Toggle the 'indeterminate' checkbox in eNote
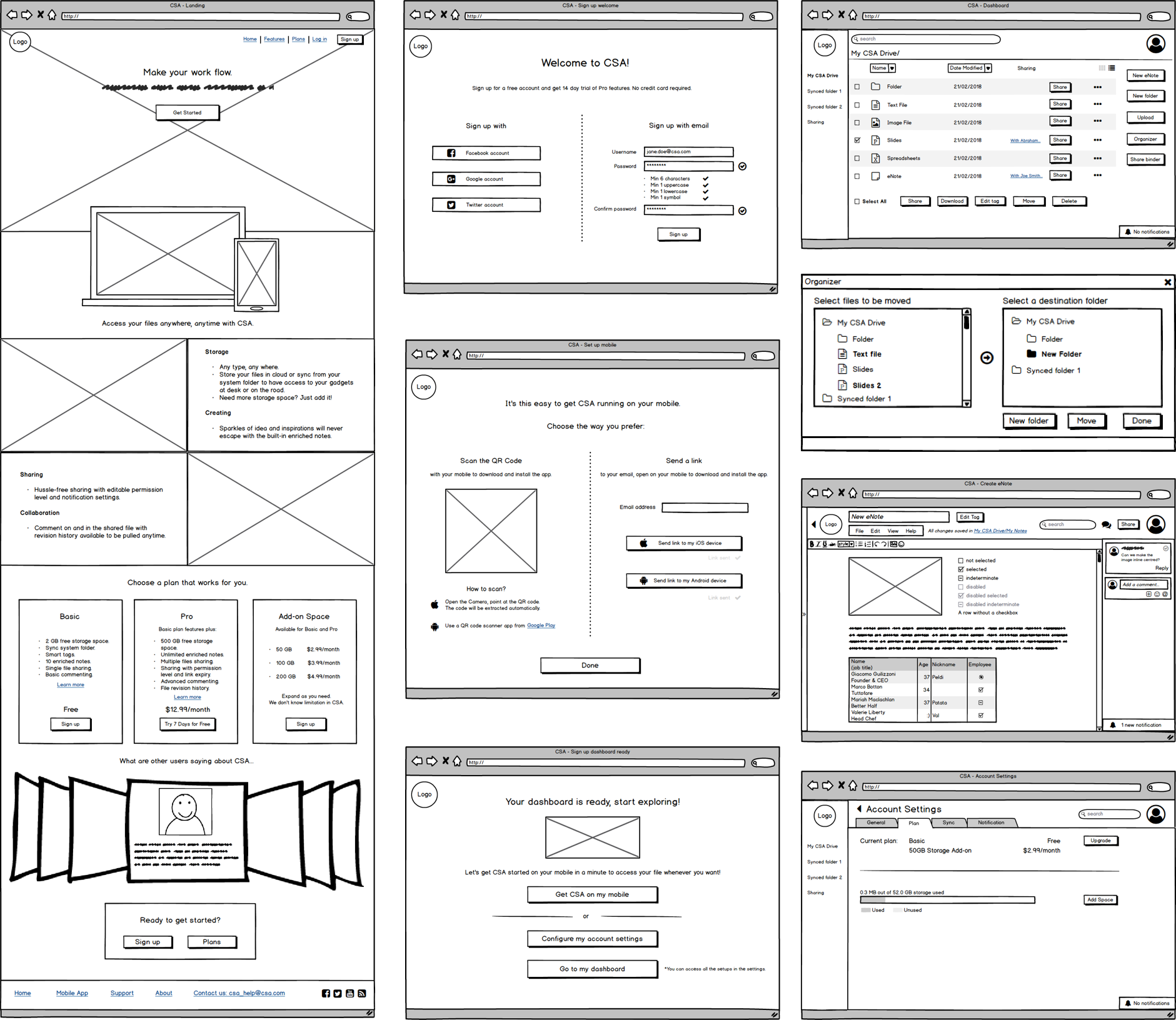 961,578
